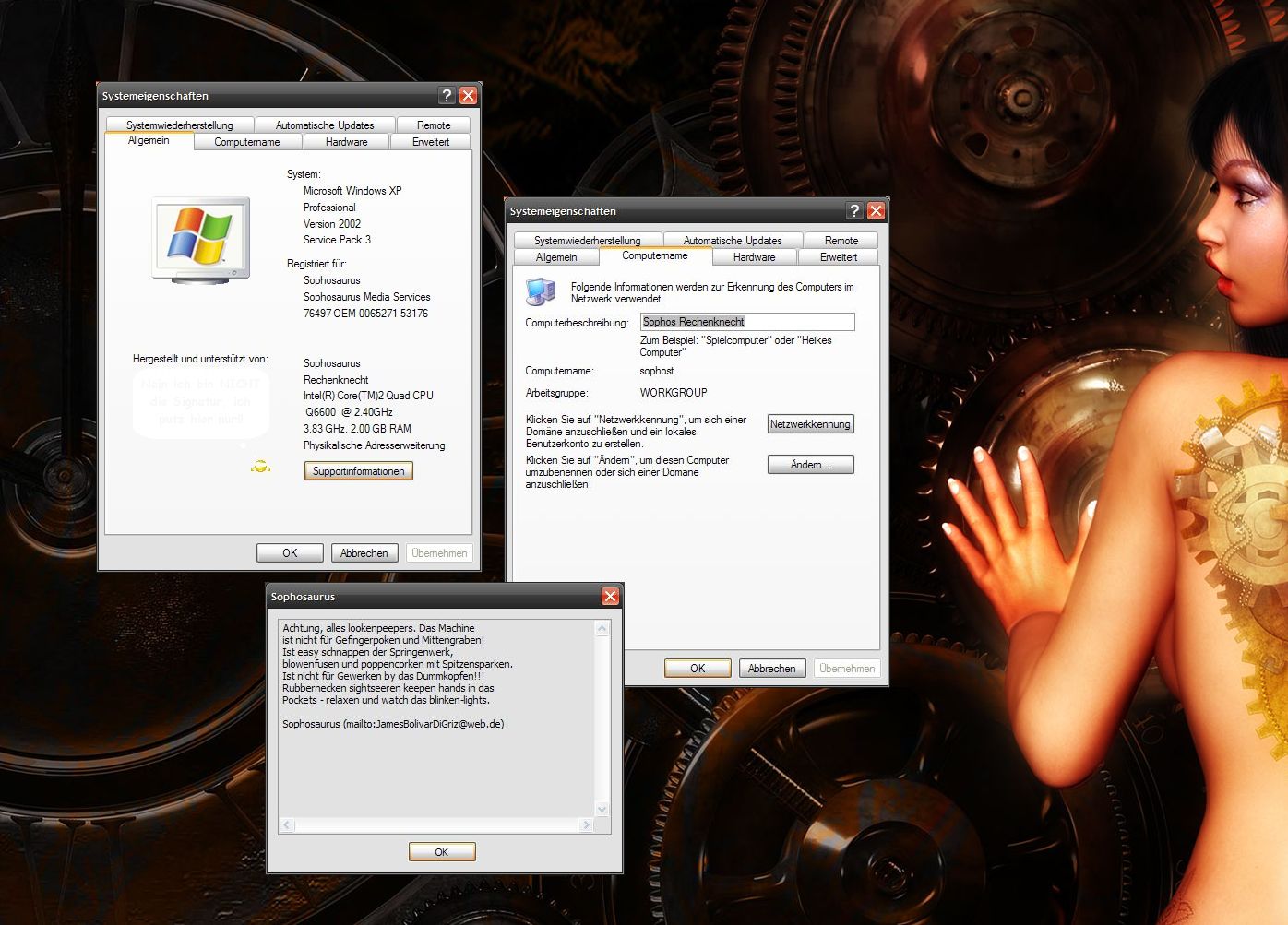Open Systemwiederherstellung tab in left window
Image resolution: width=1288 pixels, height=925 pixels.
(179, 125)
